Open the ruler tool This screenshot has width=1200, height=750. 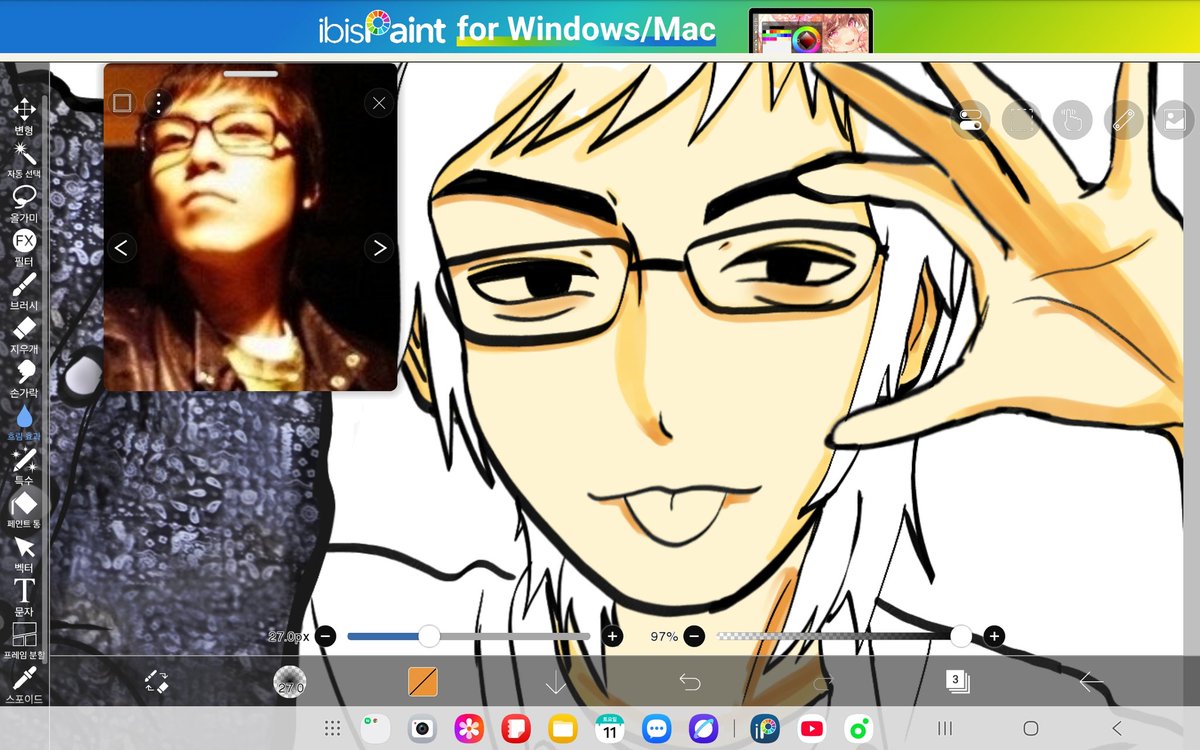tap(1124, 121)
